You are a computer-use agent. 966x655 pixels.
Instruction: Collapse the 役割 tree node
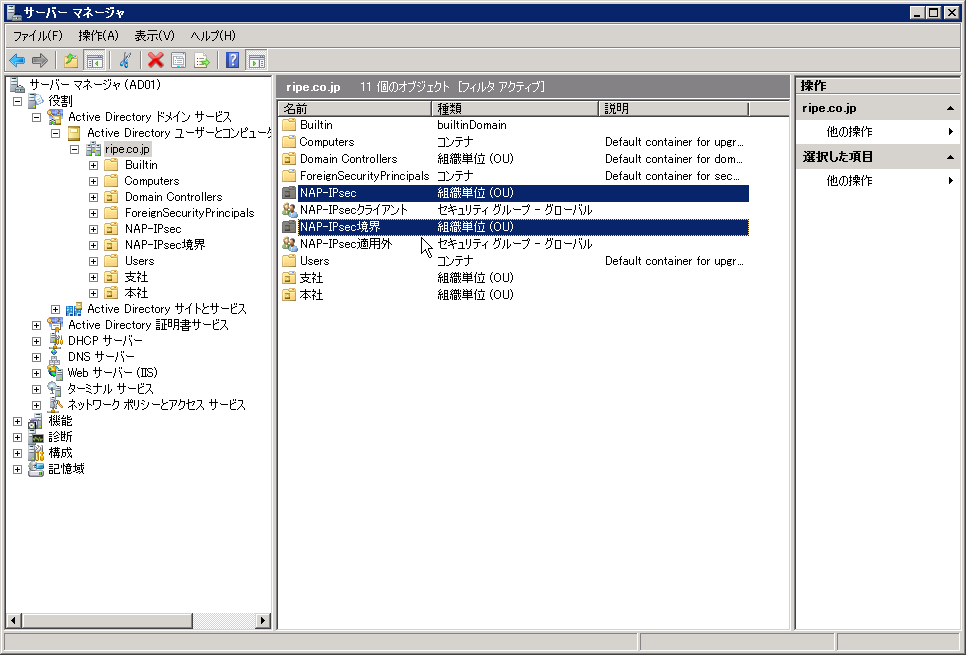17,101
